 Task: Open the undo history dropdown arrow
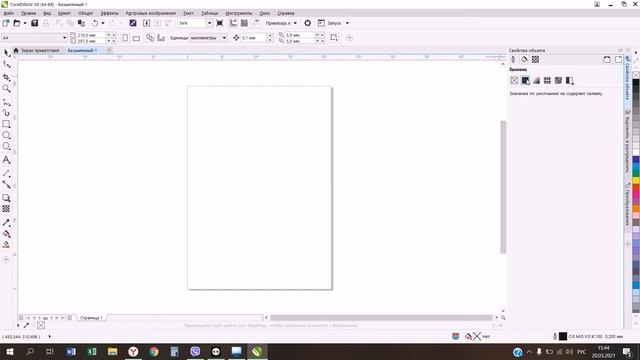coord(102,23)
